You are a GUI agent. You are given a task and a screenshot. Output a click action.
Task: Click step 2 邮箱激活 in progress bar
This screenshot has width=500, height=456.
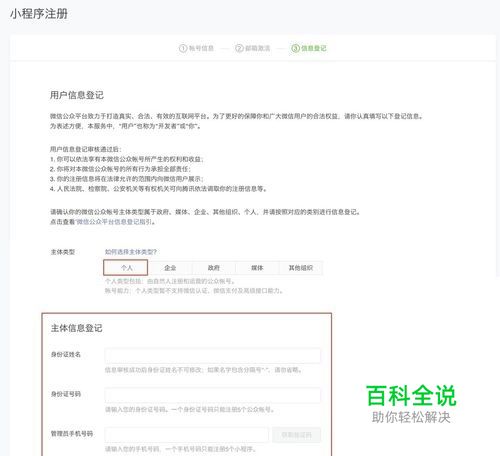click(x=253, y=48)
